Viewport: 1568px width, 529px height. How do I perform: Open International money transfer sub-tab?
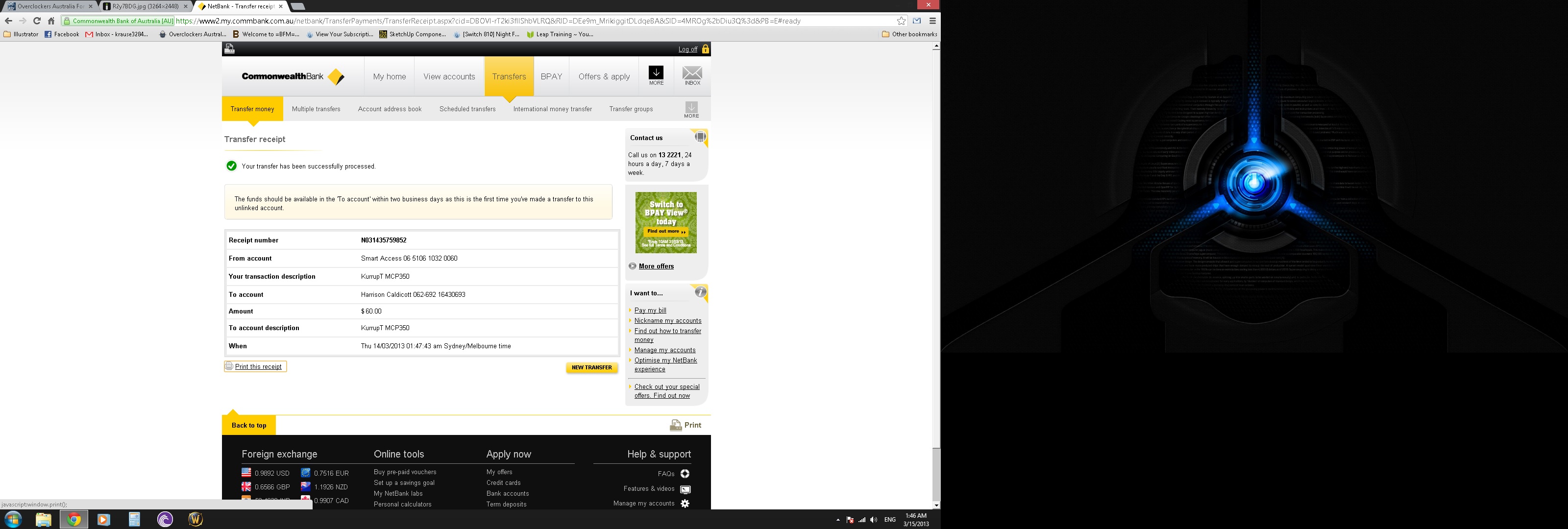point(552,109)
